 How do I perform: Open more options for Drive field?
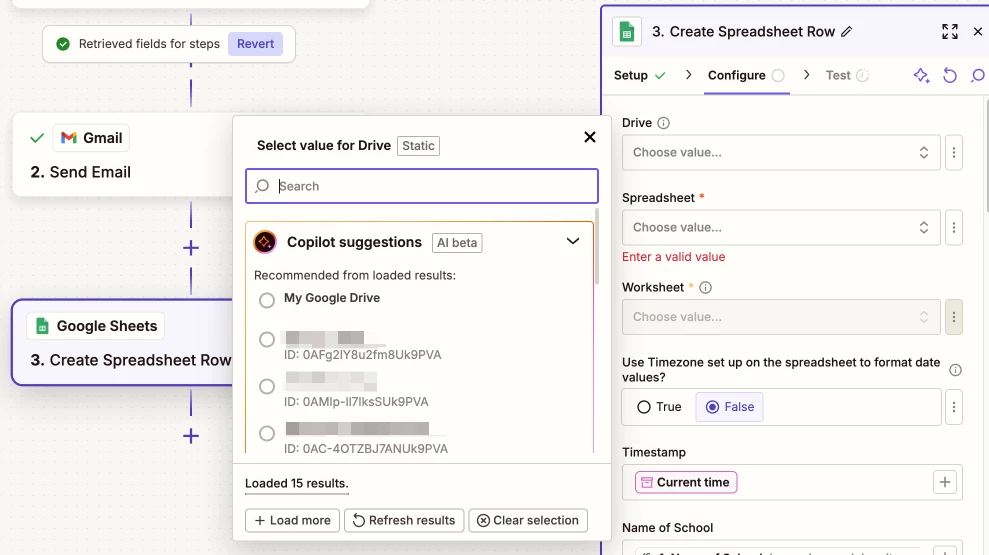pos(954,153)
